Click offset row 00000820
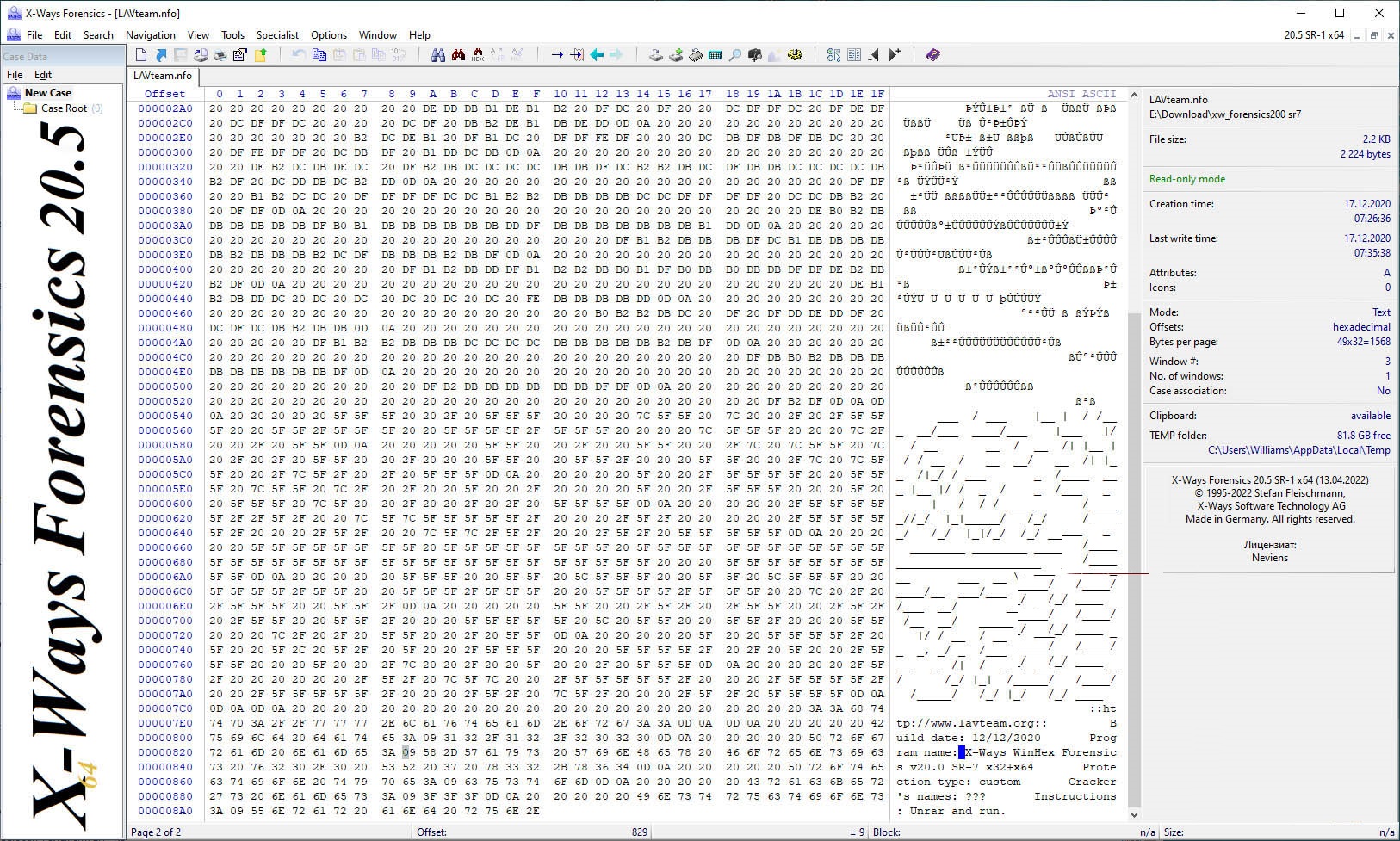This screenshot has width=1400, height=841. [x=165, y=752]
